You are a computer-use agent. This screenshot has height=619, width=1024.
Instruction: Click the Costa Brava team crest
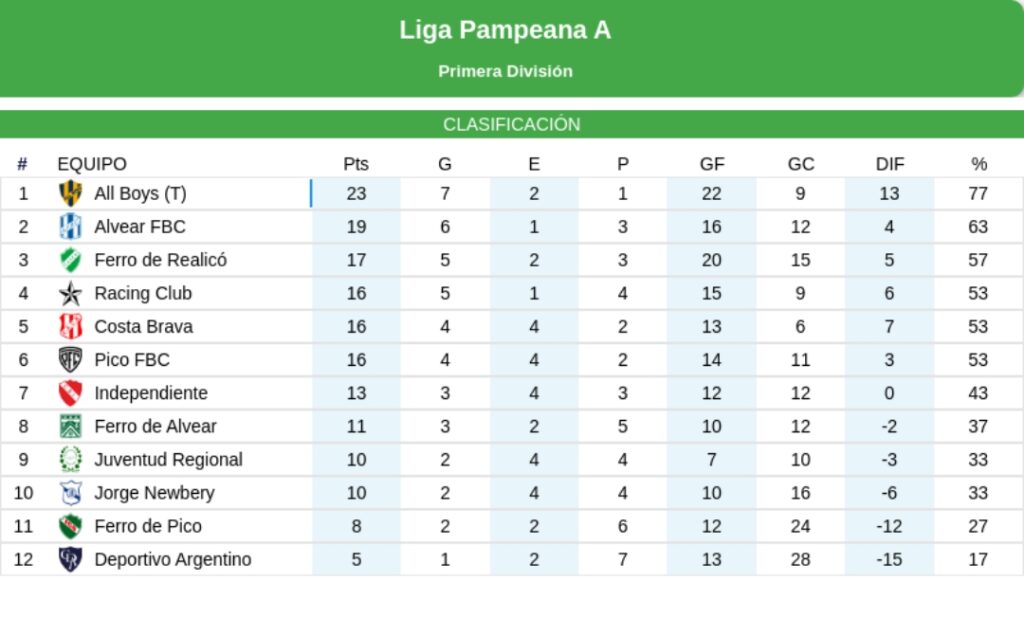(x=70, y=326)
